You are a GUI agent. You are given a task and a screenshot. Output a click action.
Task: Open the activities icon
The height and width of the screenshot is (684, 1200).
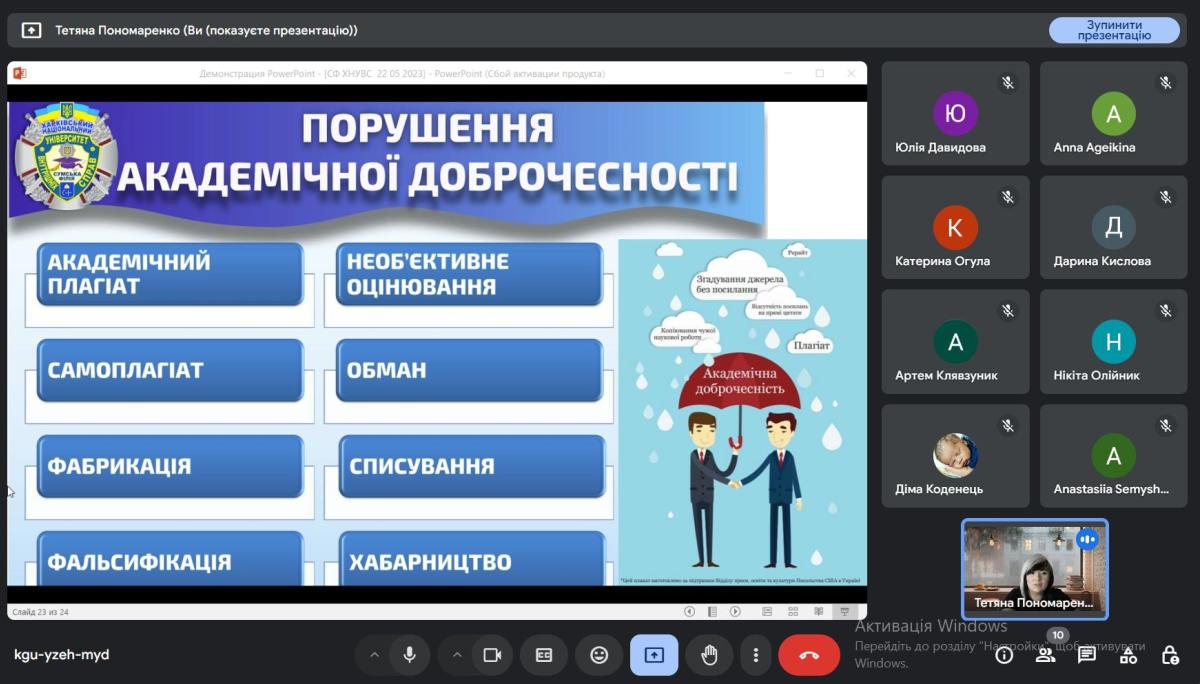point(1128,655)
